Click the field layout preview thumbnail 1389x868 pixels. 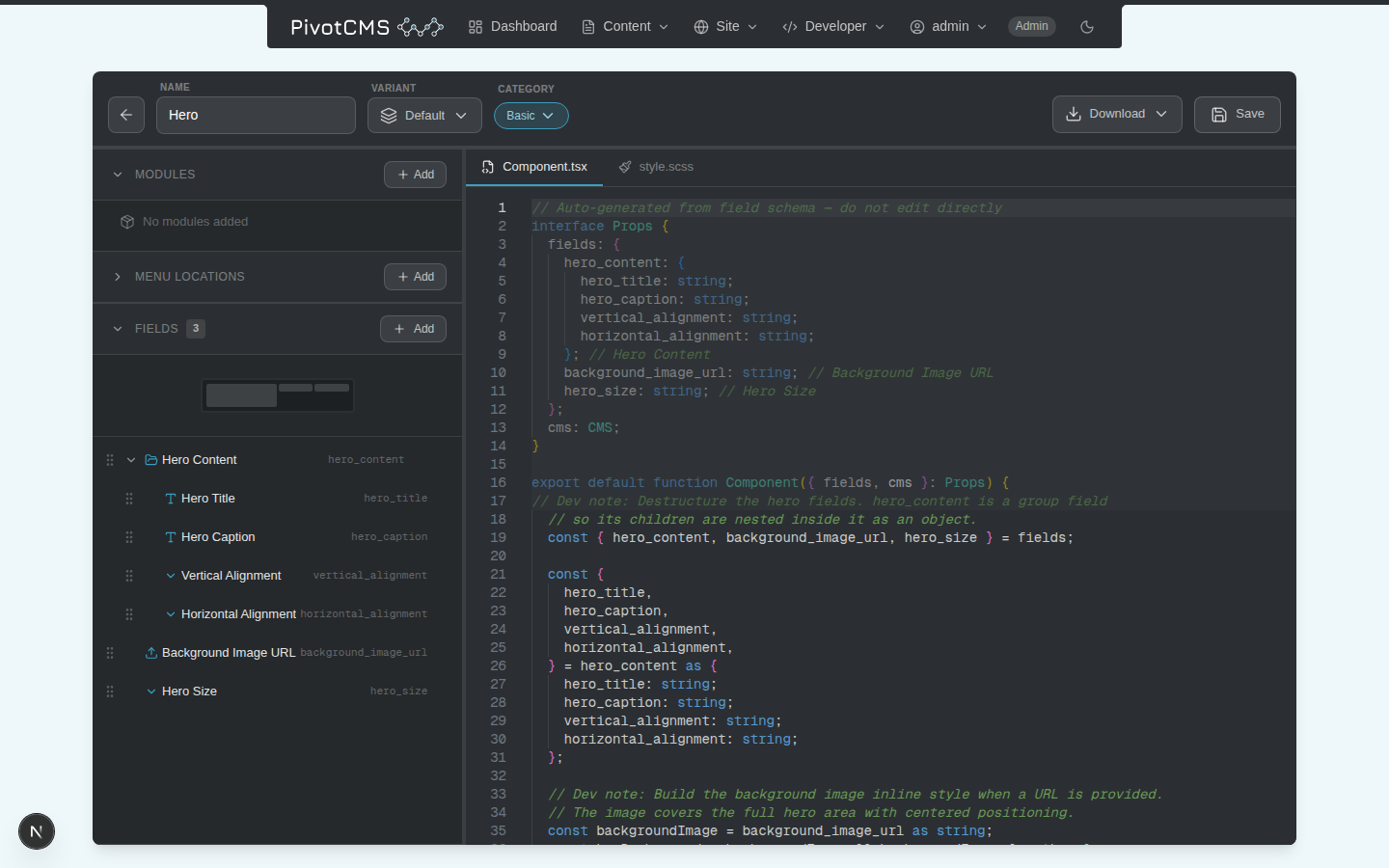coord(278,395)
